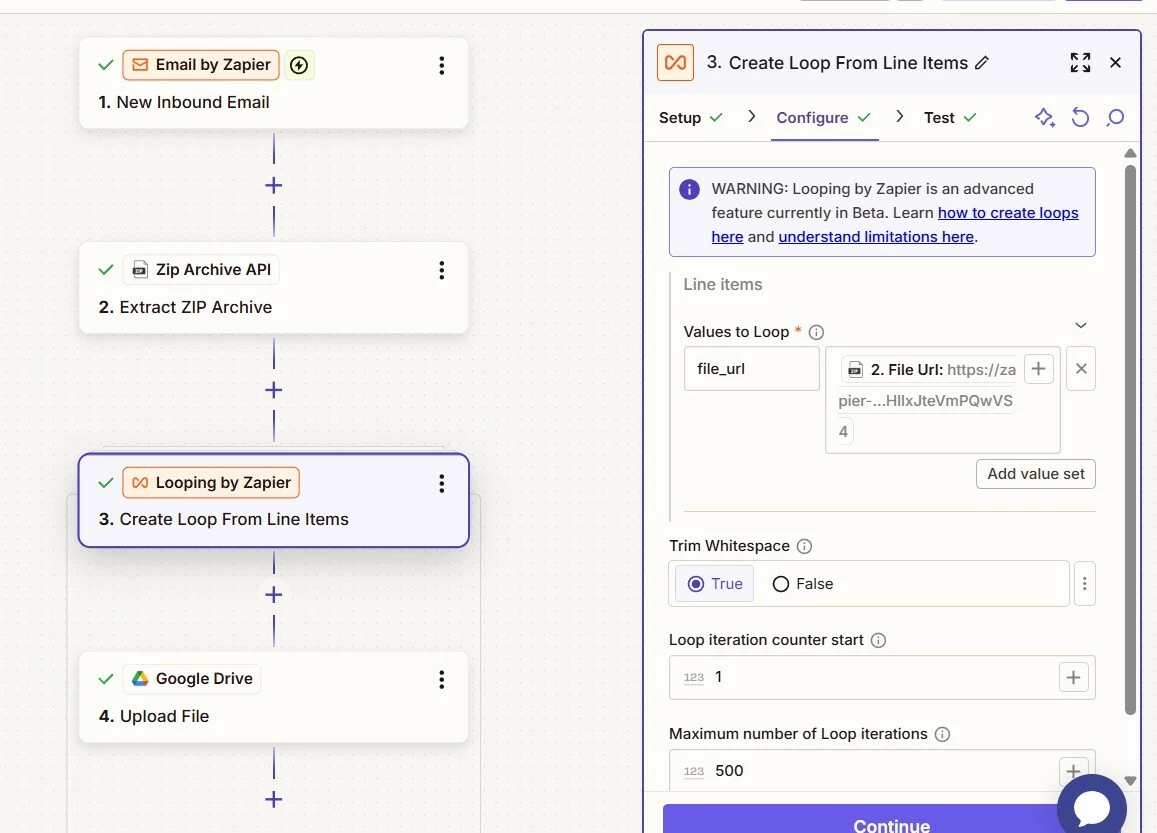Select False for Trim Whitespace
1157x833 pixels.
(x=803, y=584)
